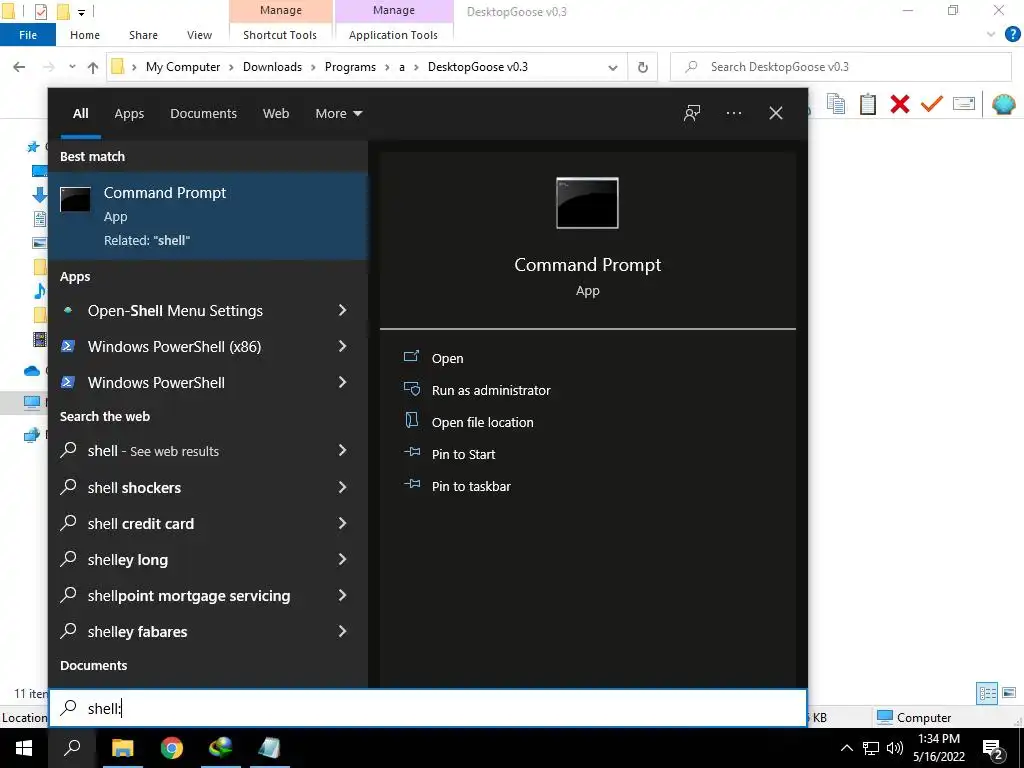This screenshot has height=768, width=1024.
Task: Expand the address bar history dropdown
Action: pos(613,67)
